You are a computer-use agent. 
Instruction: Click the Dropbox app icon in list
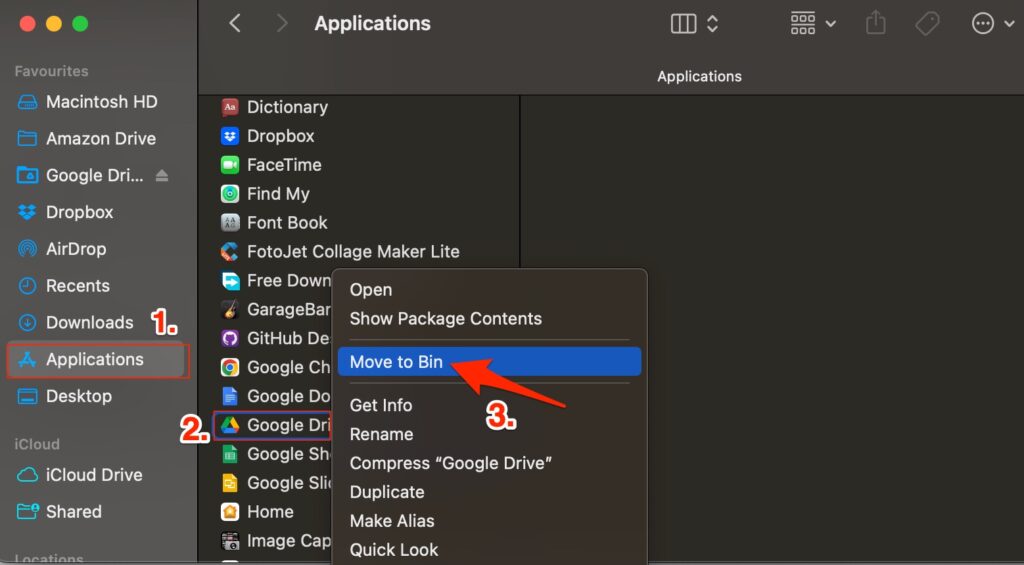[230, 136]
